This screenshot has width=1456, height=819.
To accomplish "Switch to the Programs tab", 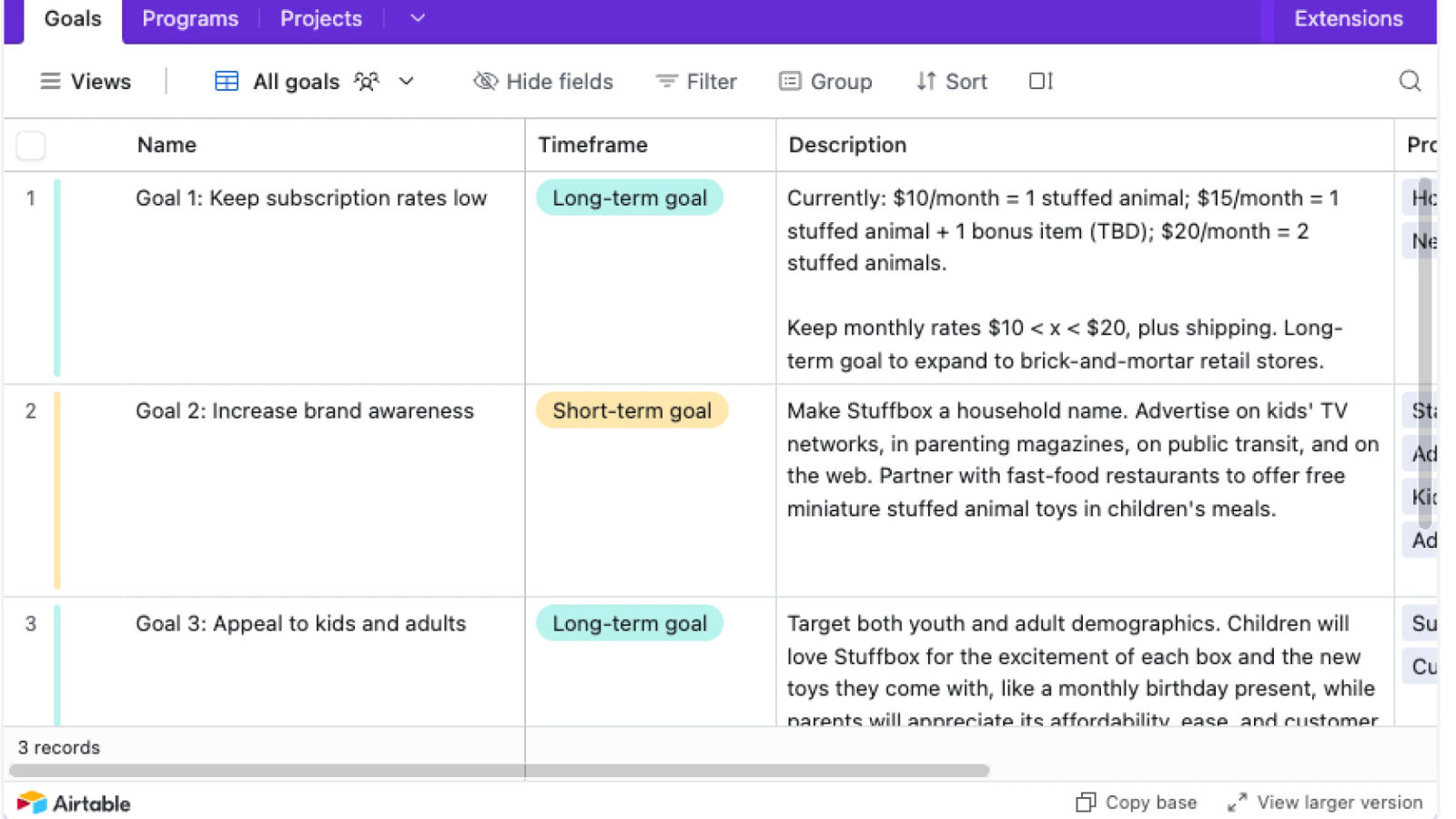I will pyautogui.click(x=190, y=19).
